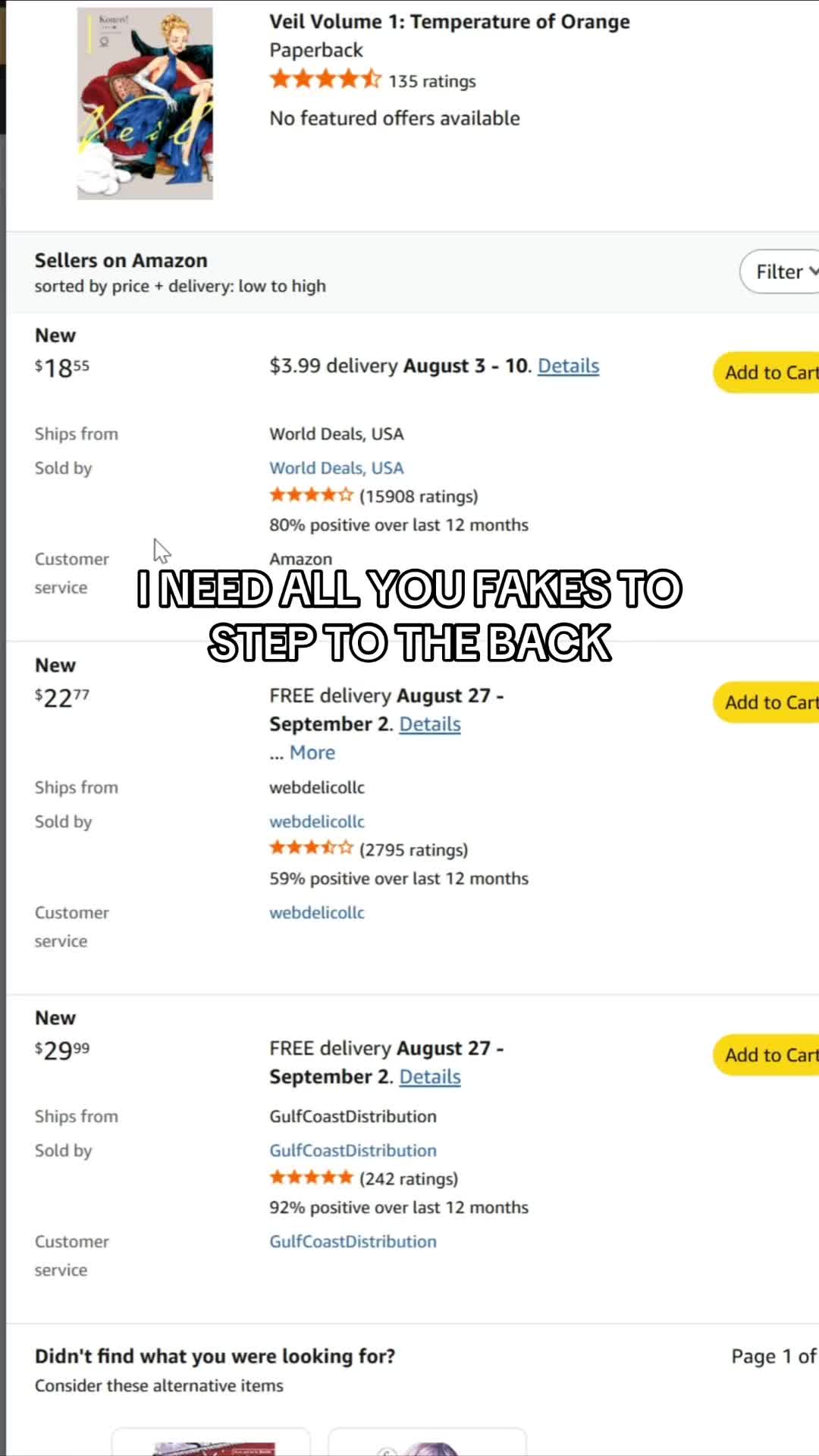Click World Deals star rating icons

(x=312, y=496)
